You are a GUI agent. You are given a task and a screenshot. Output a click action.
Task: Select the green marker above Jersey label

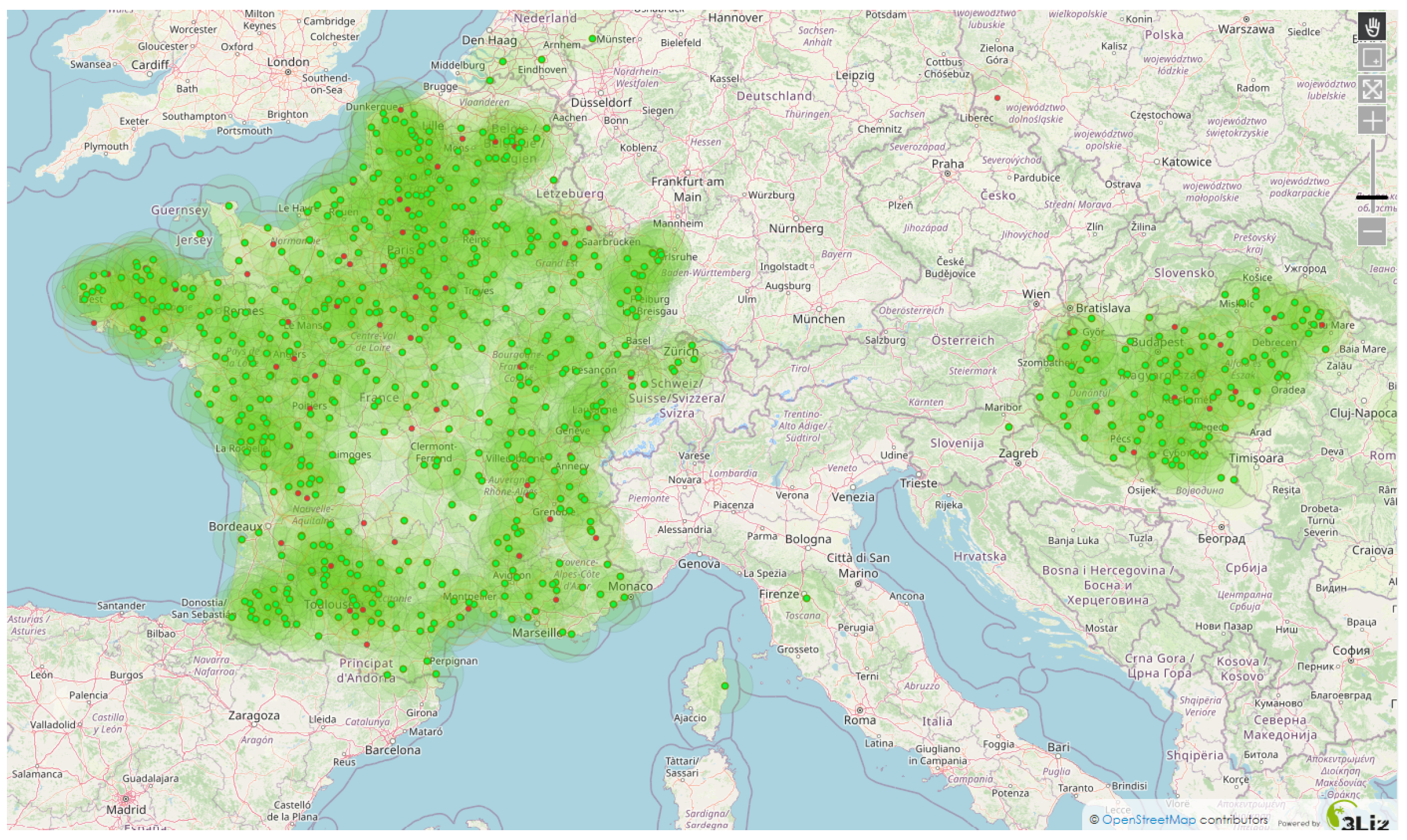[200, 234]
